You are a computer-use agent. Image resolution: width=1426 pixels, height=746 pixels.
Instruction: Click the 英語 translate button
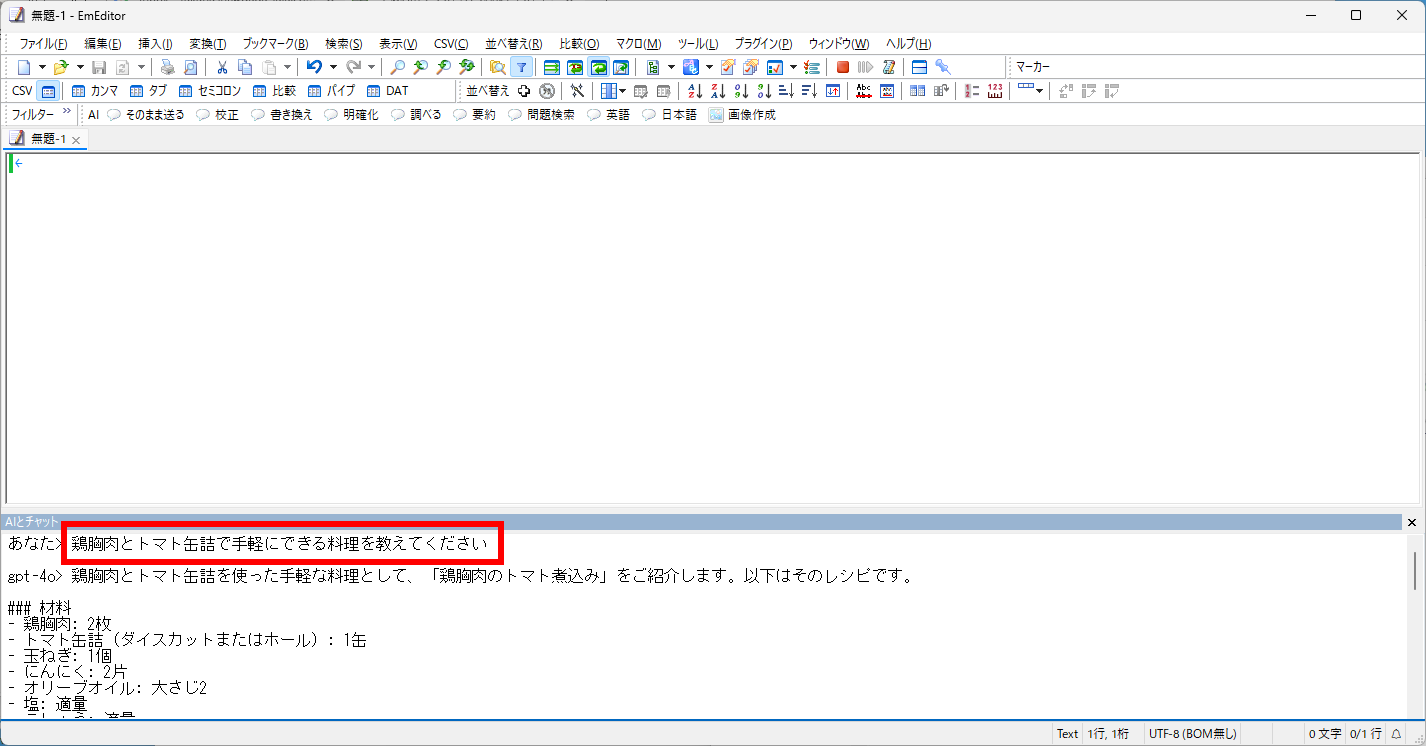(x=609, y=115)
